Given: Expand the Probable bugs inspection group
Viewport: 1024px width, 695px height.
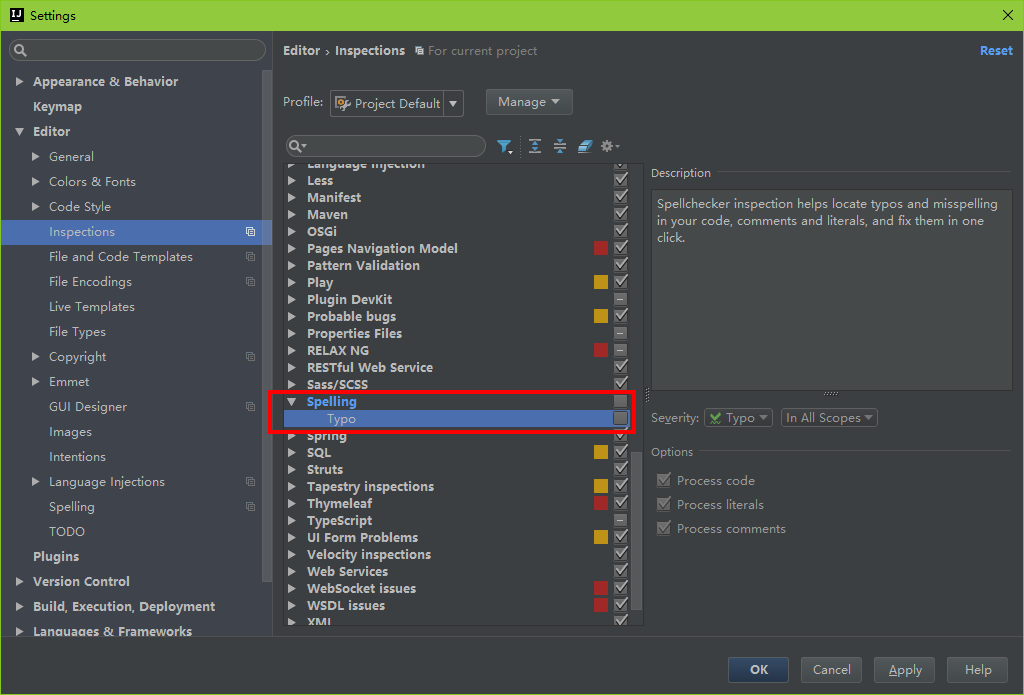Looking at the screenshot, I should (x=292, y=317).
